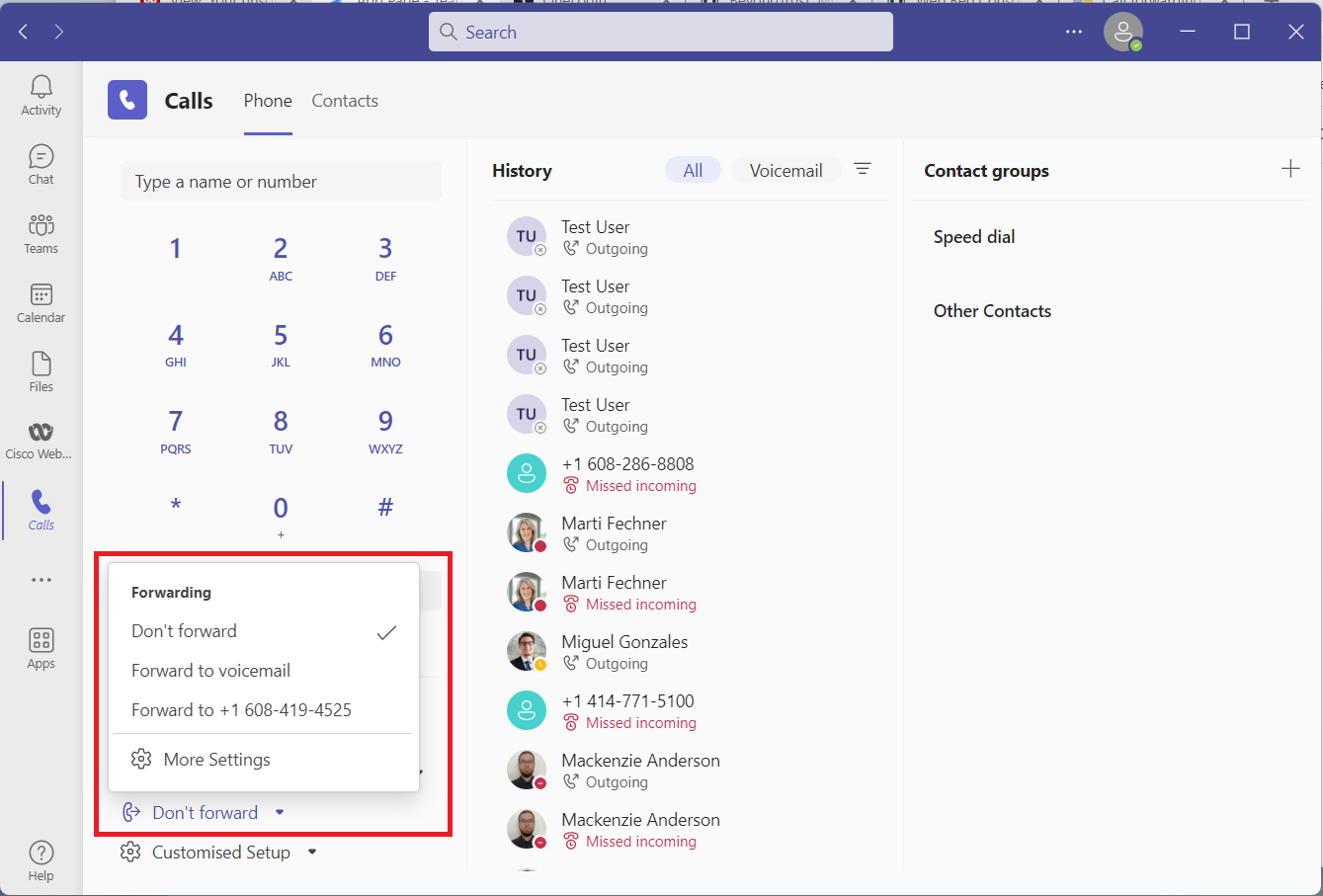The image size is (1323, 896).
Task: Open Chat from the left sidebar
Action: (41, 165)
